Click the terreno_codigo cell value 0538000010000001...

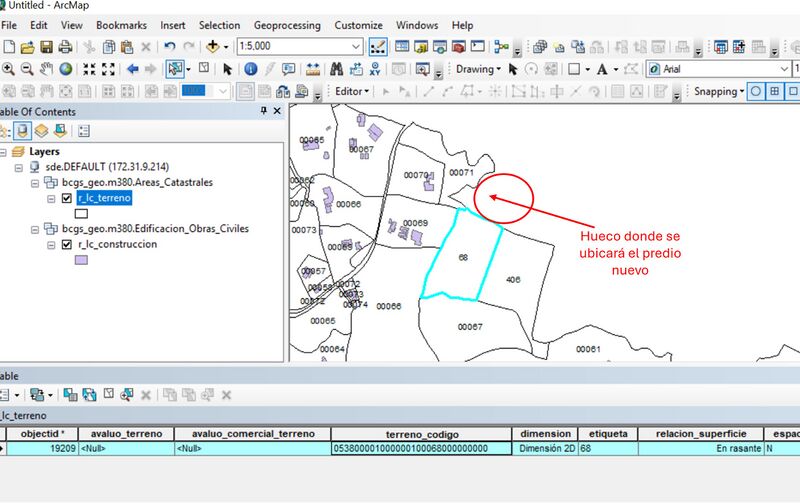point(421,448)
